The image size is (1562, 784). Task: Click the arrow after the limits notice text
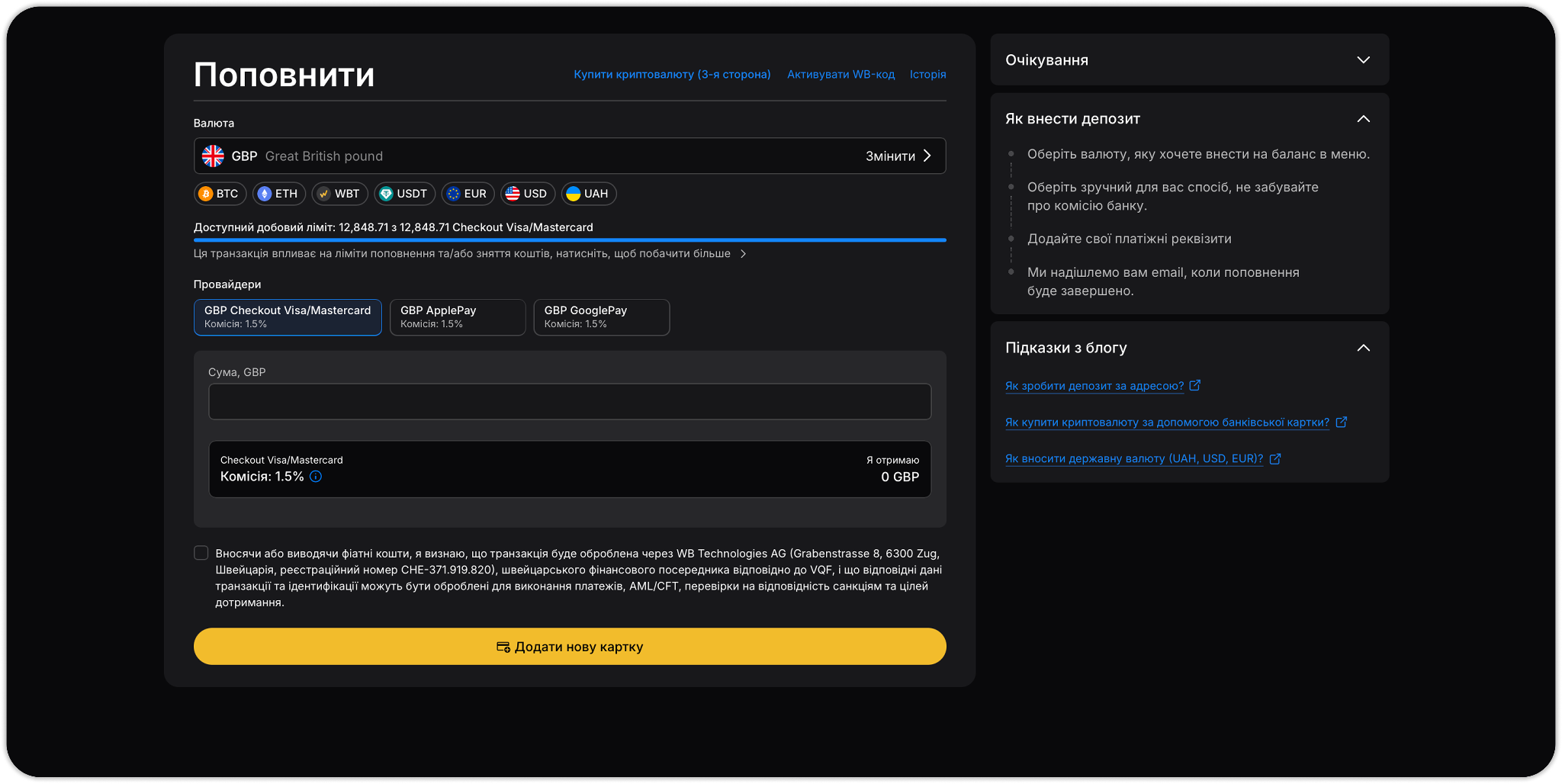pyautogui.click(x=743, y=254)
